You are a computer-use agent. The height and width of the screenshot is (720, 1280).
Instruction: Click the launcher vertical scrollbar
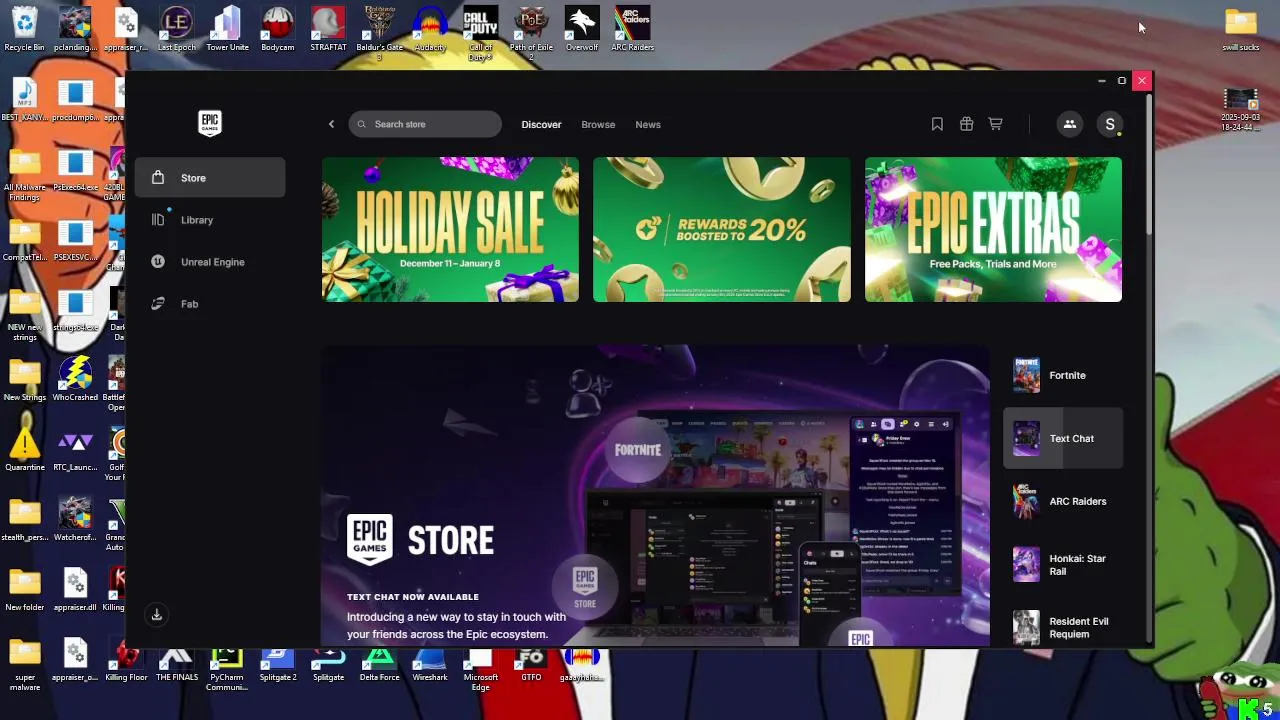click(x=1150, y=165)
